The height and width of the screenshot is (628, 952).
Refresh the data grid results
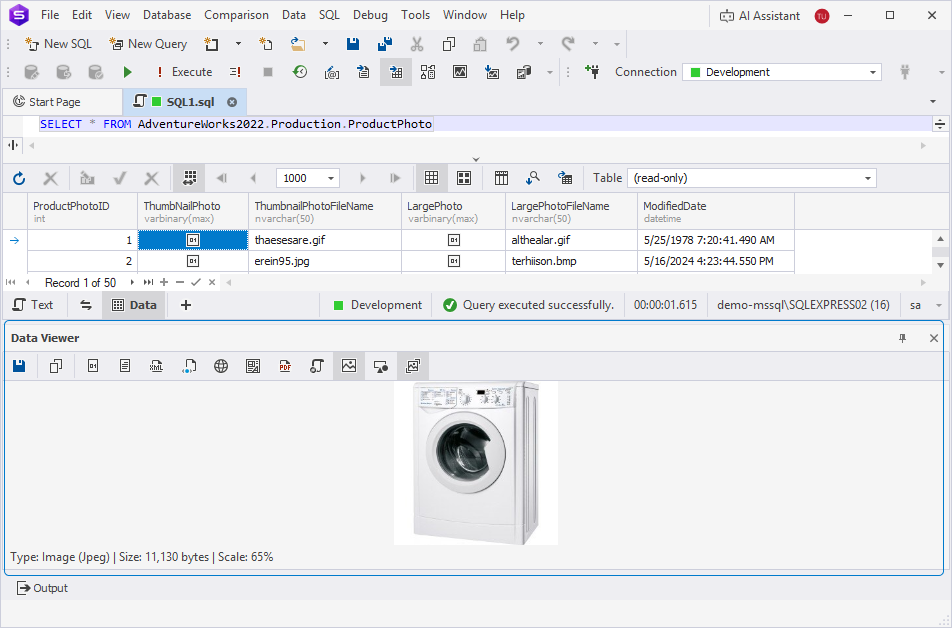coord(19,178)
